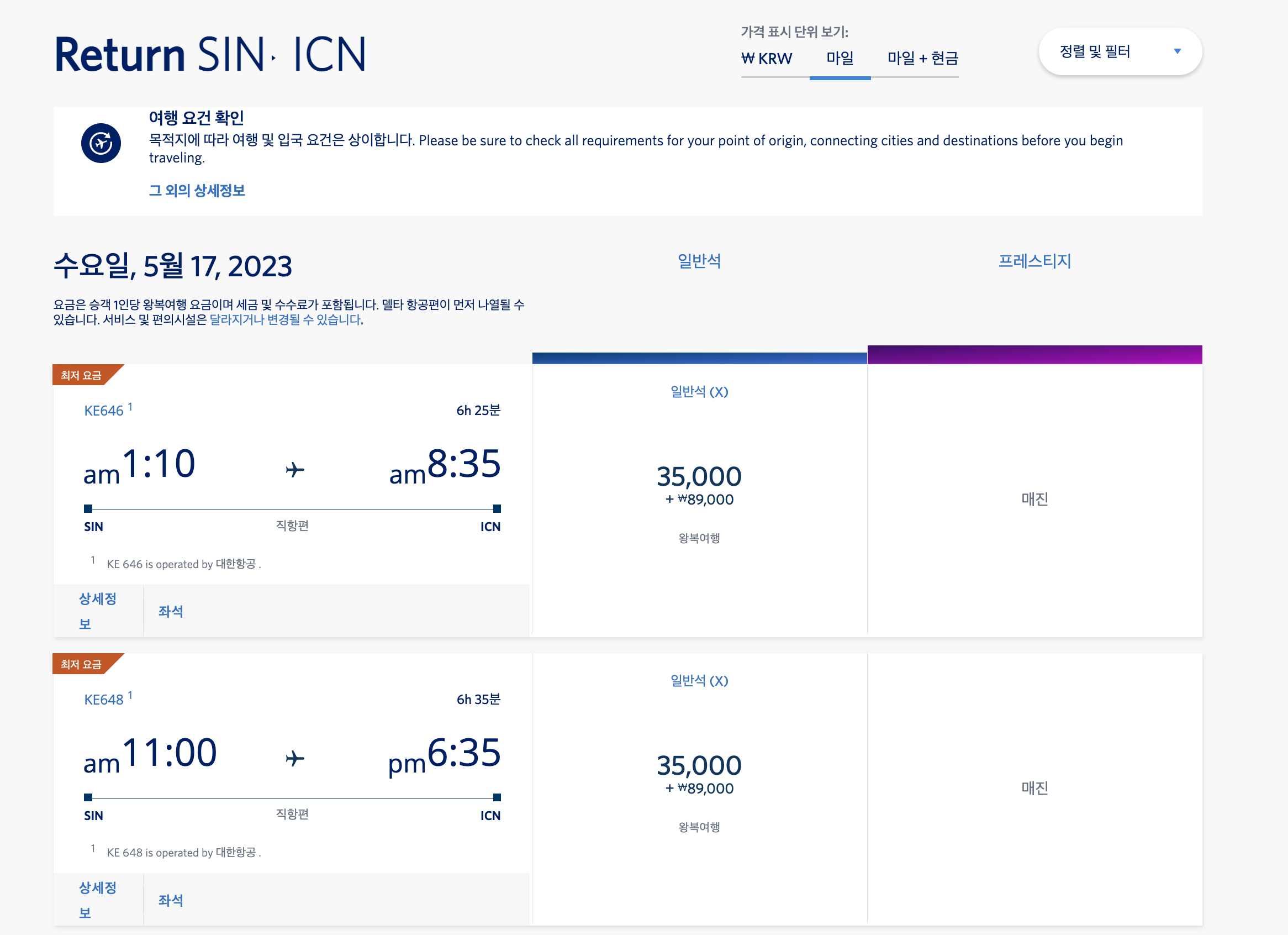
Task: Click the 프레스티지 column header
Action: (x=1034, y=261)
